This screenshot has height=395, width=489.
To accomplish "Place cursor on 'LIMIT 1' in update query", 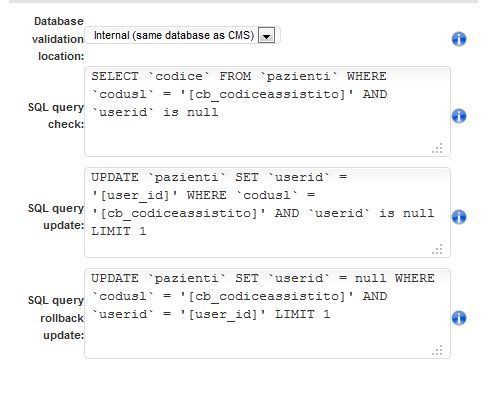I will pyautogui.click(x=119, y=231).
